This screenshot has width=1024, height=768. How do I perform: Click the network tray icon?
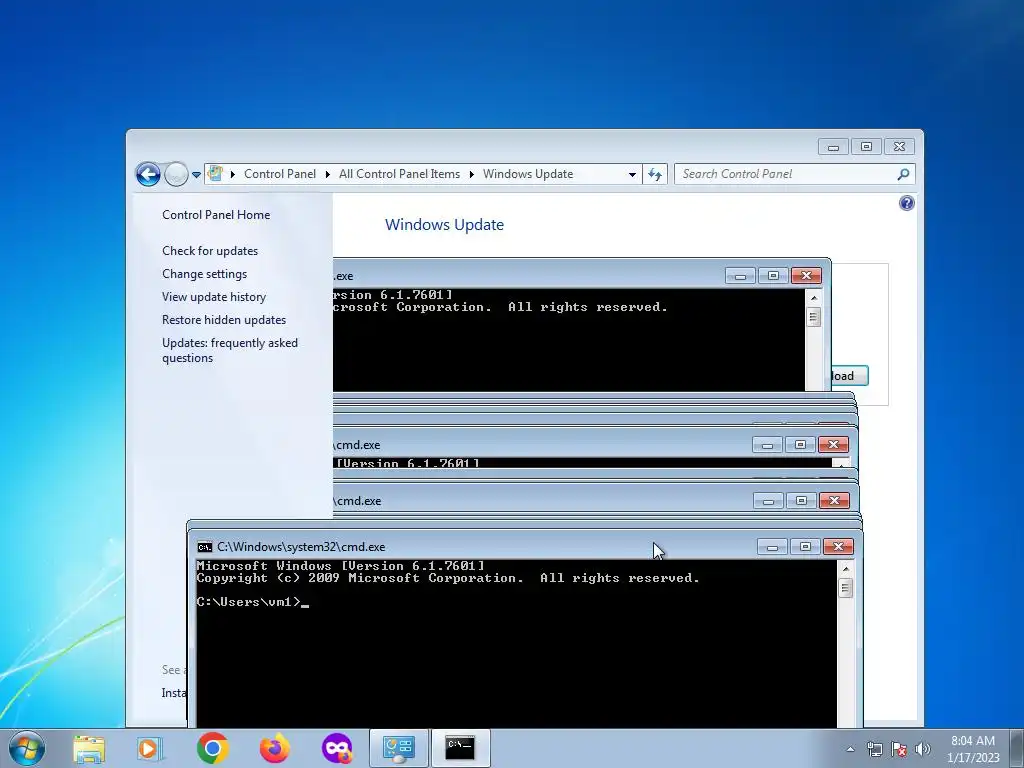point(874,749)
